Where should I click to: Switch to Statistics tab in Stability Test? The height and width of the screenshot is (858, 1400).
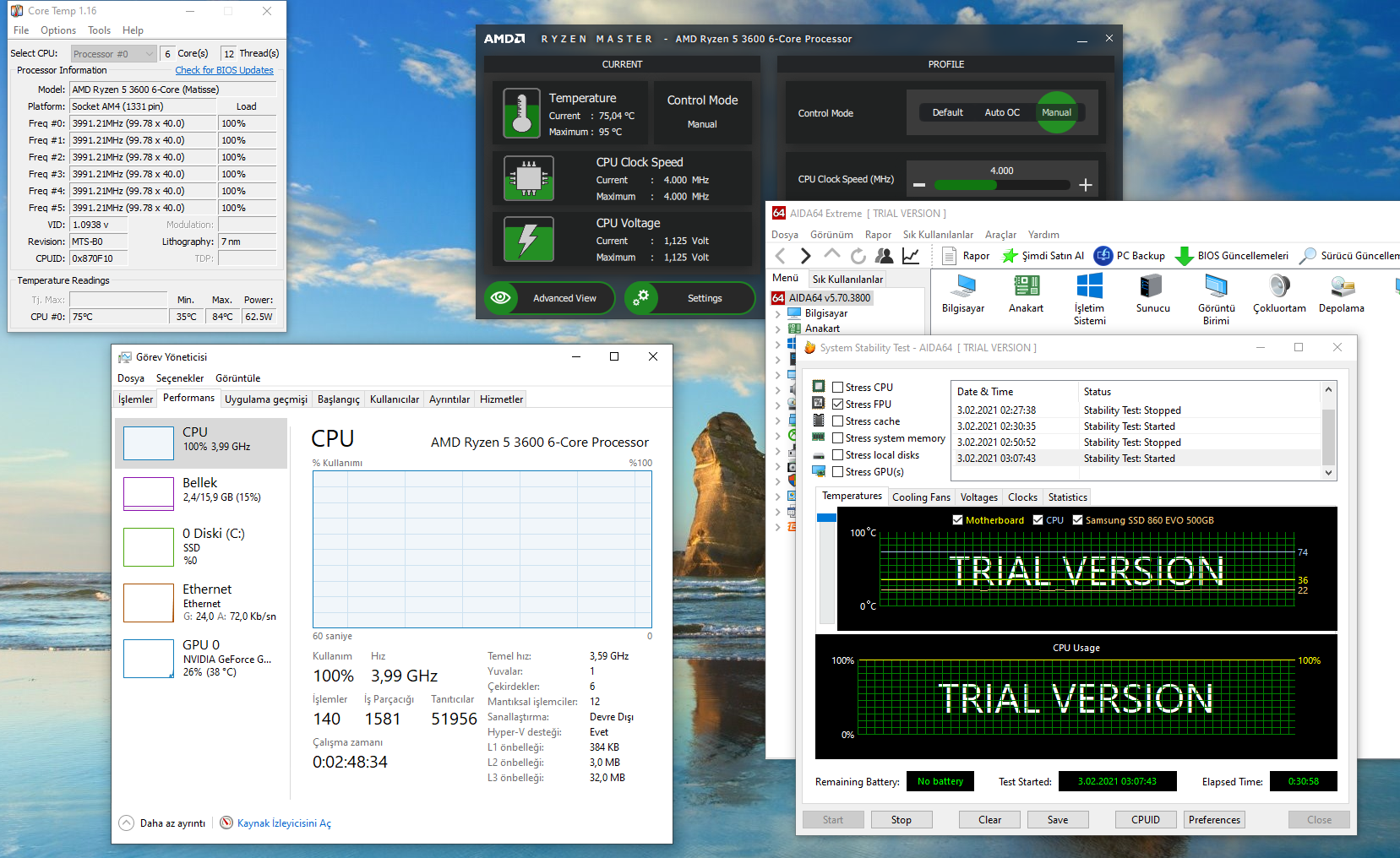pyautogui.click(x=1068, y=497)
